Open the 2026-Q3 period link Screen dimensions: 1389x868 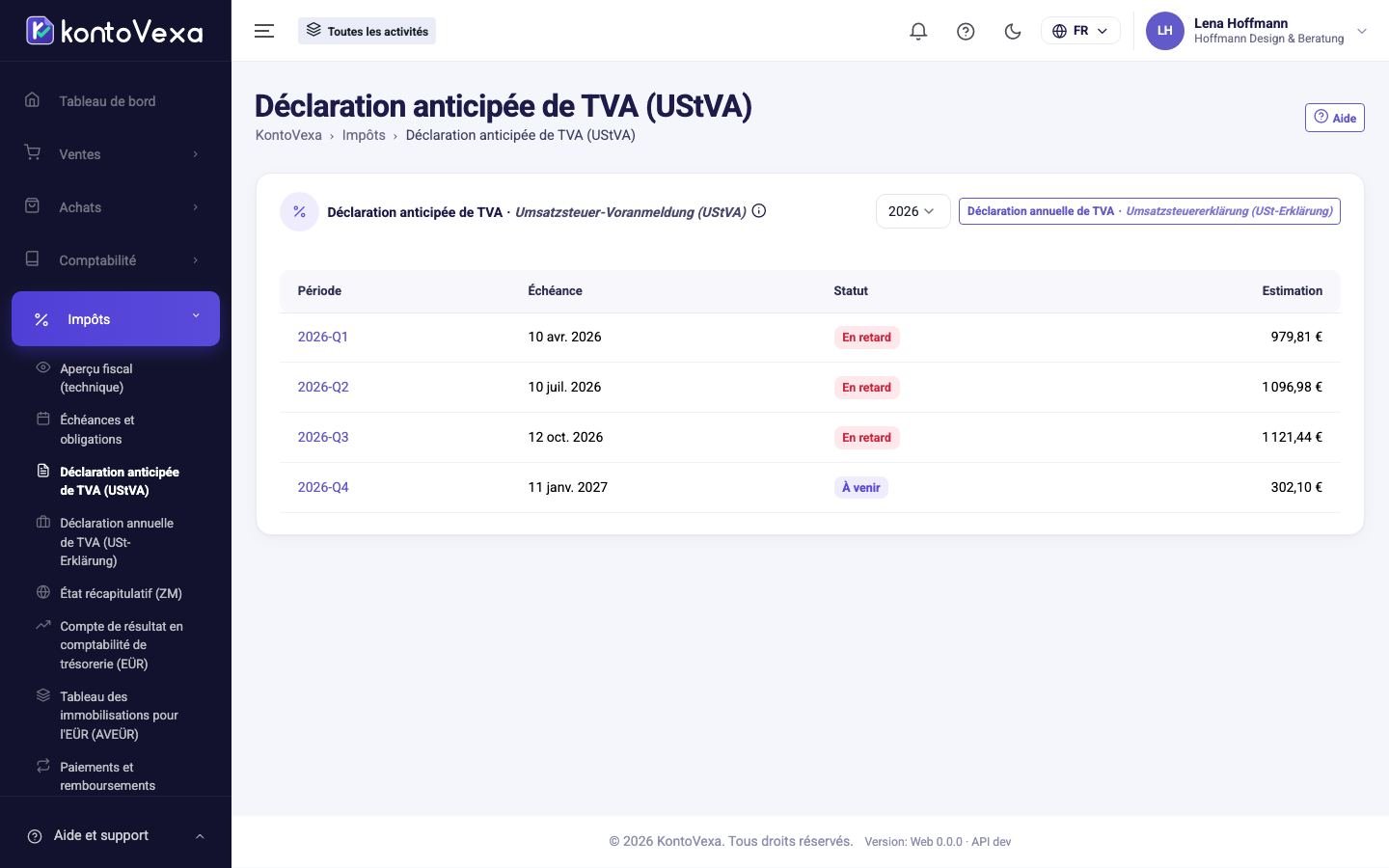[323, 437]
